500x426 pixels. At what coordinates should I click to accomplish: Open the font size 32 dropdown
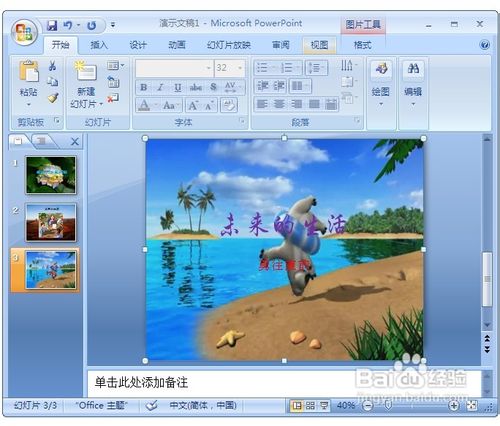coord(240,68)
